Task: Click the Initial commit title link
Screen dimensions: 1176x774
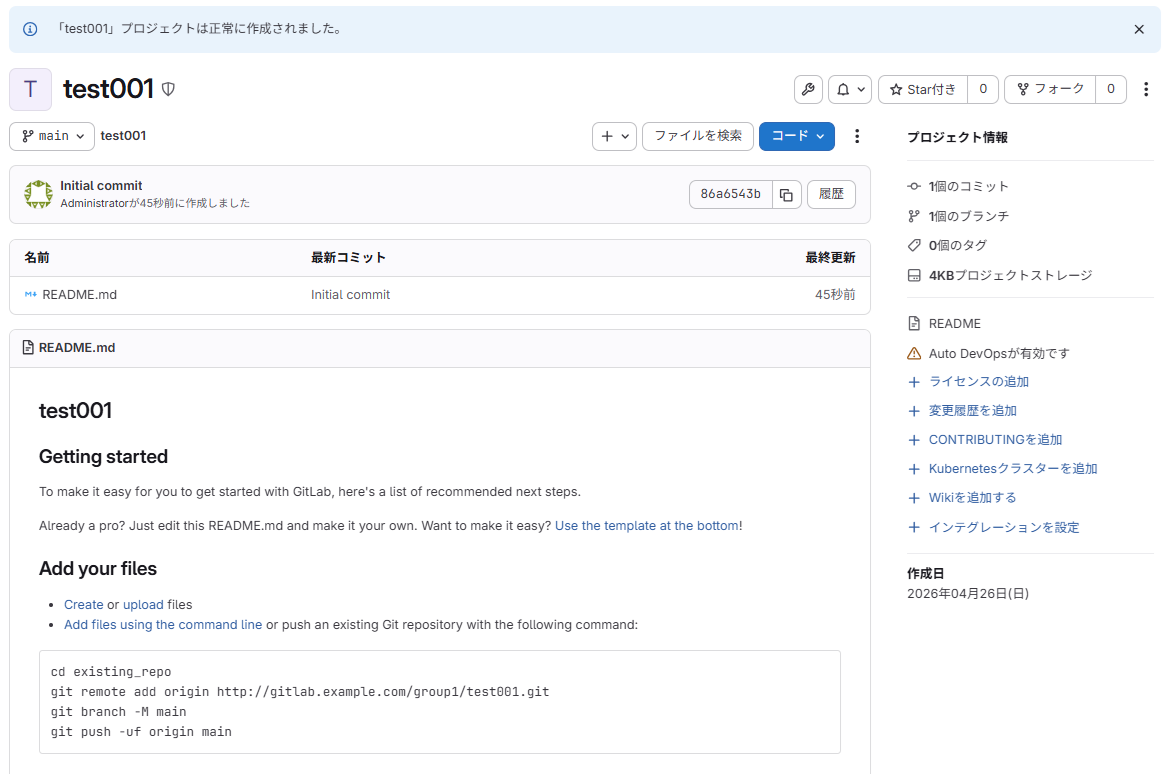Action: [101, 186]
